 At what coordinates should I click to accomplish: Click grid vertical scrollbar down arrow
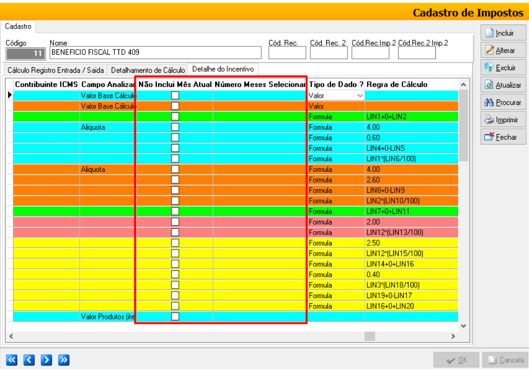[464, 326]
